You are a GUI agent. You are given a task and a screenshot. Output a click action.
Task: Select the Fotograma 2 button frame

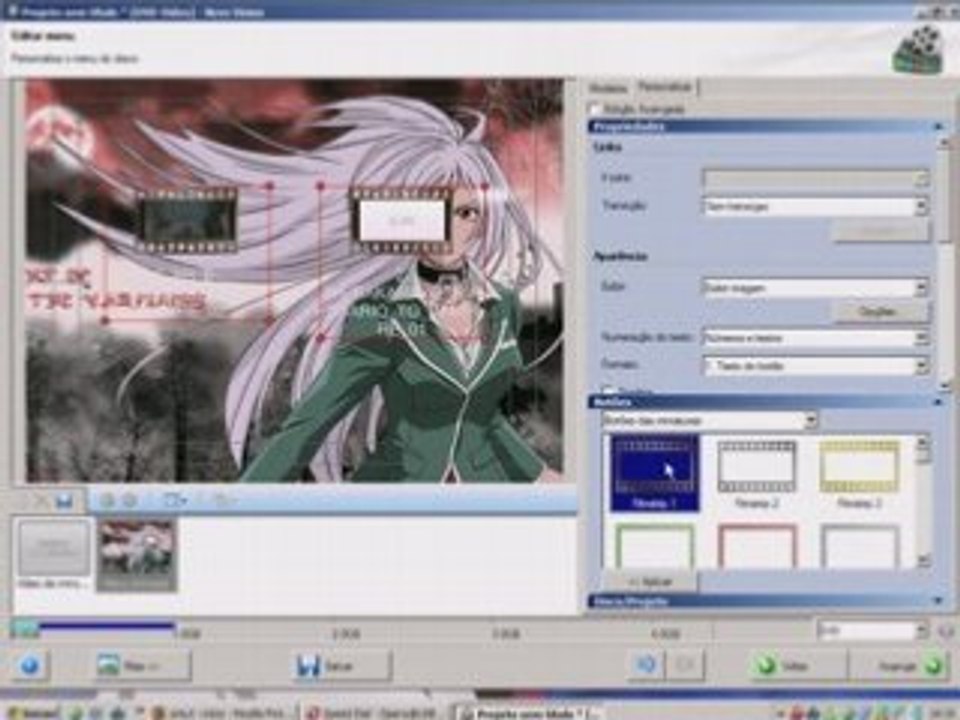pyautogui.click(x=757, y=473)
